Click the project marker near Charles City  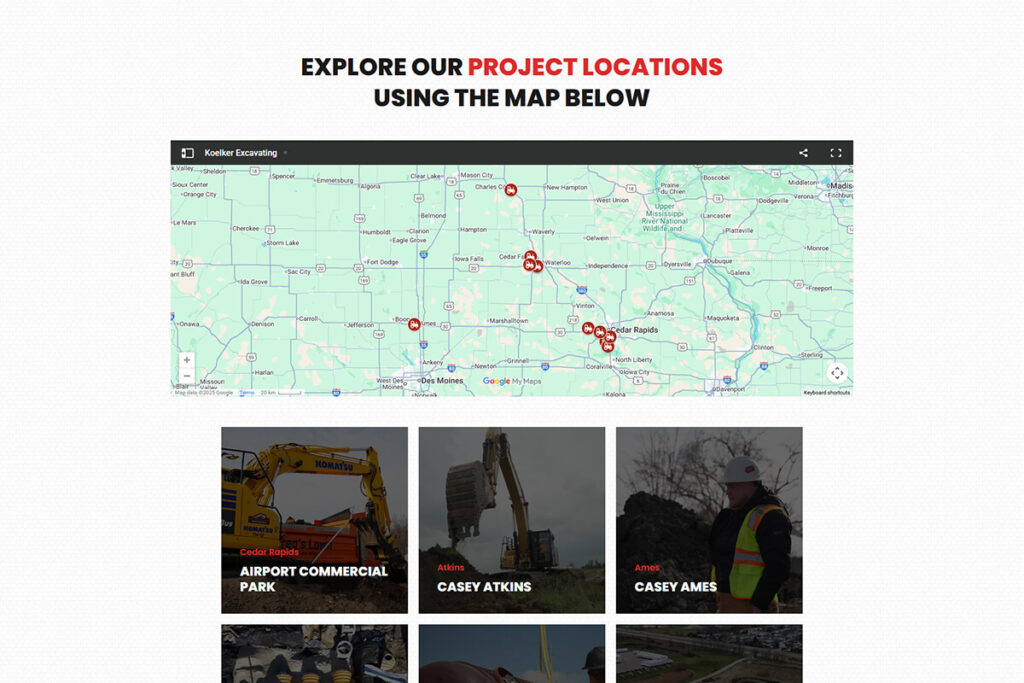(x=510, y=189)
